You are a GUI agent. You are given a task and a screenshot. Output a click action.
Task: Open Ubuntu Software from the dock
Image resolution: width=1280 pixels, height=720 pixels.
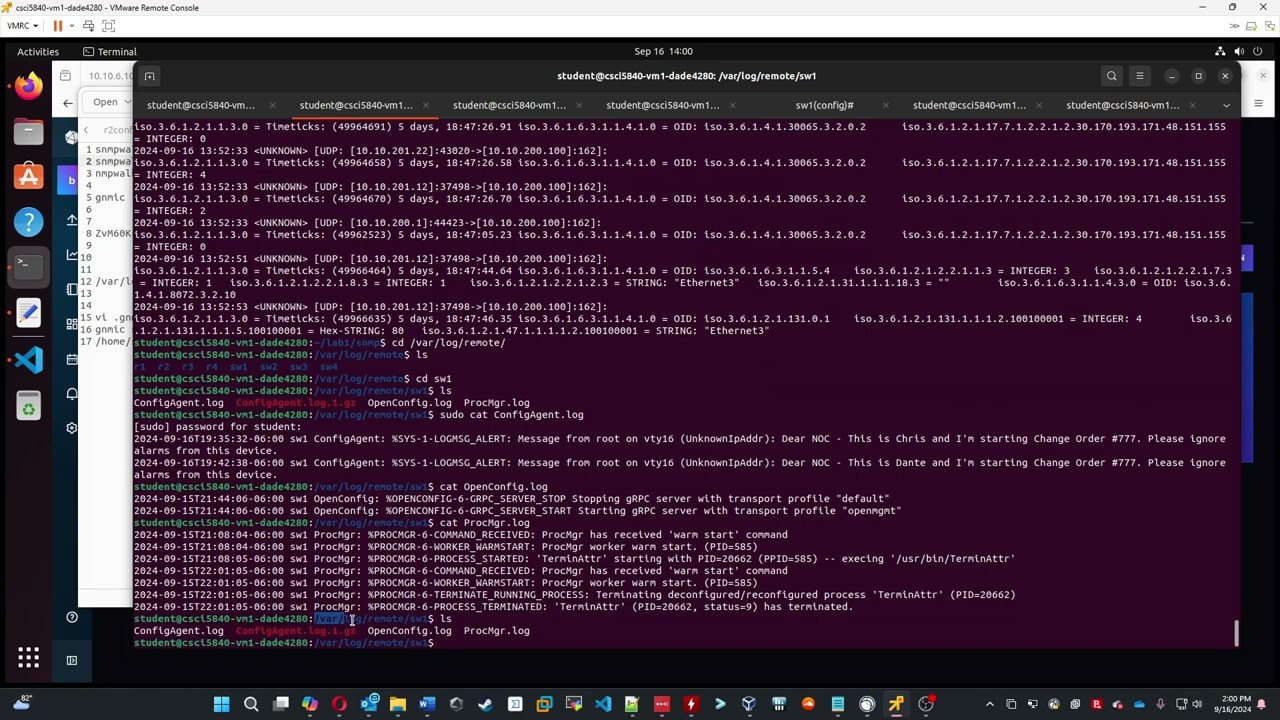[28, 177]
